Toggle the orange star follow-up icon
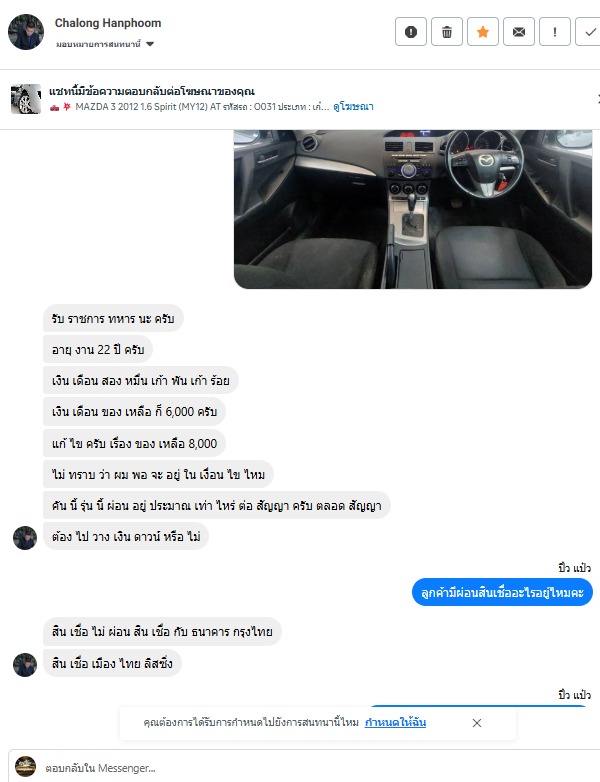The height and width of the screenshot is (782, 600). tap(482, 32)
